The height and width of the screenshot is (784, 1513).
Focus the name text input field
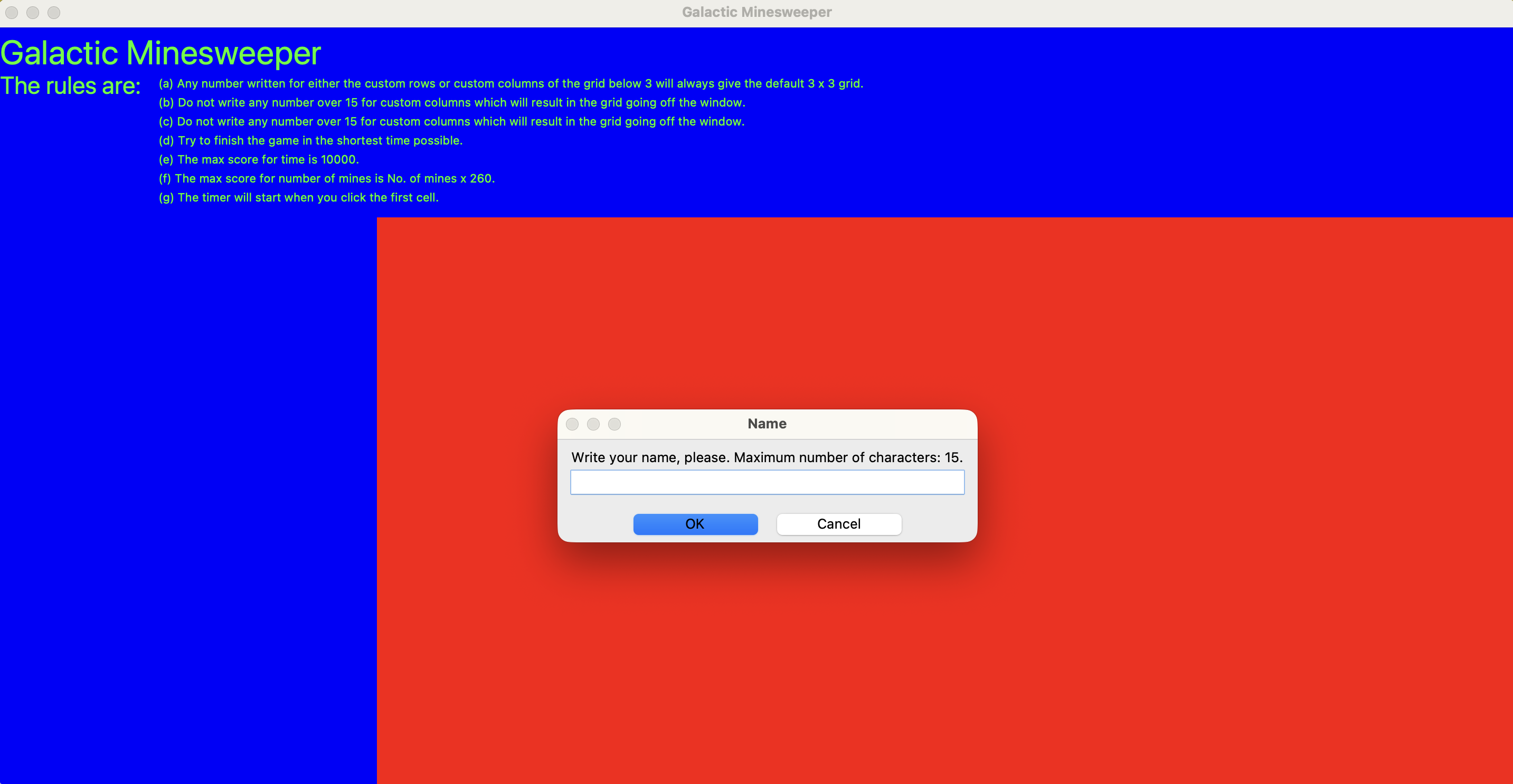point(767,482)
